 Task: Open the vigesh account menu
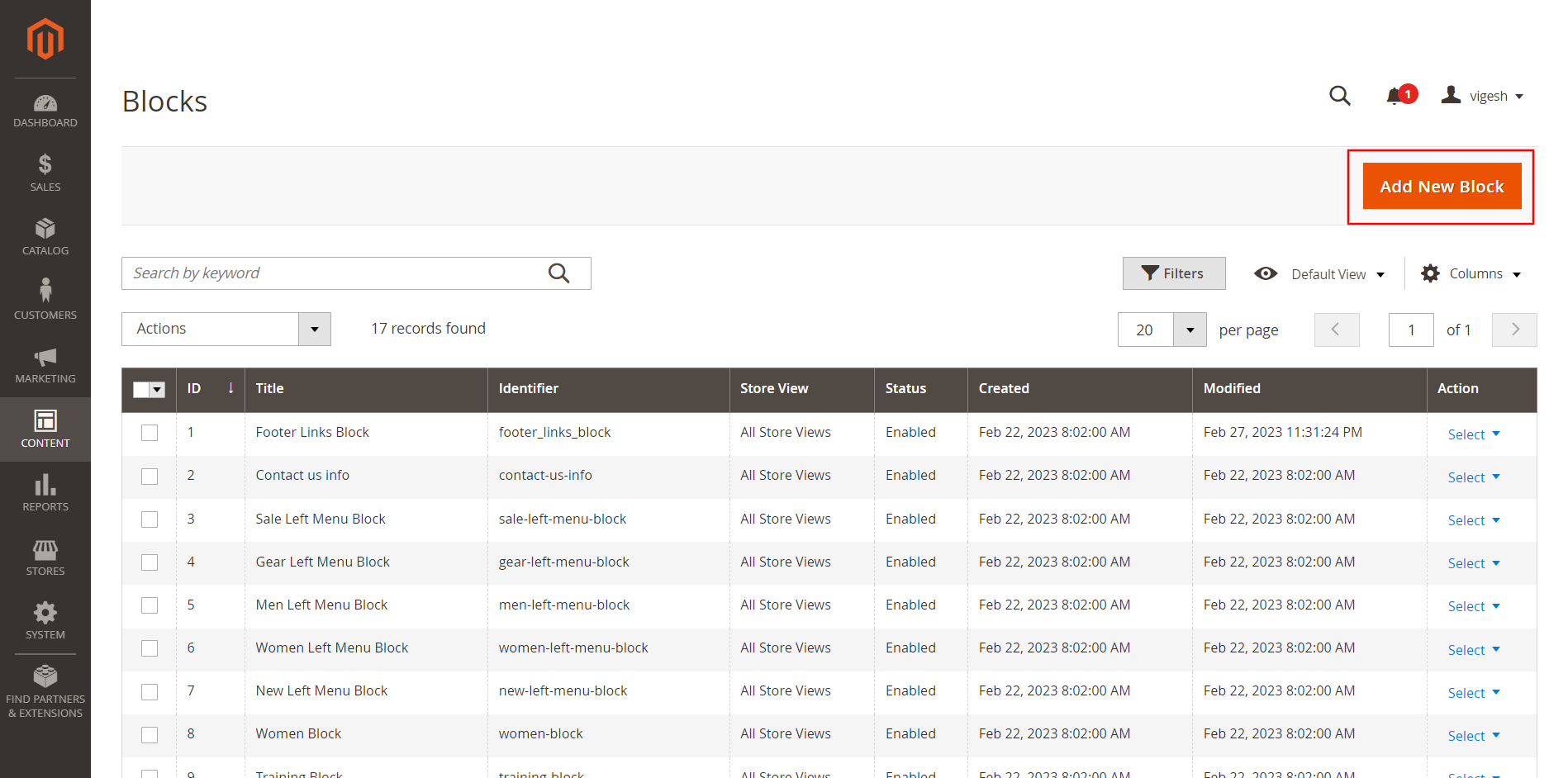1482,96
